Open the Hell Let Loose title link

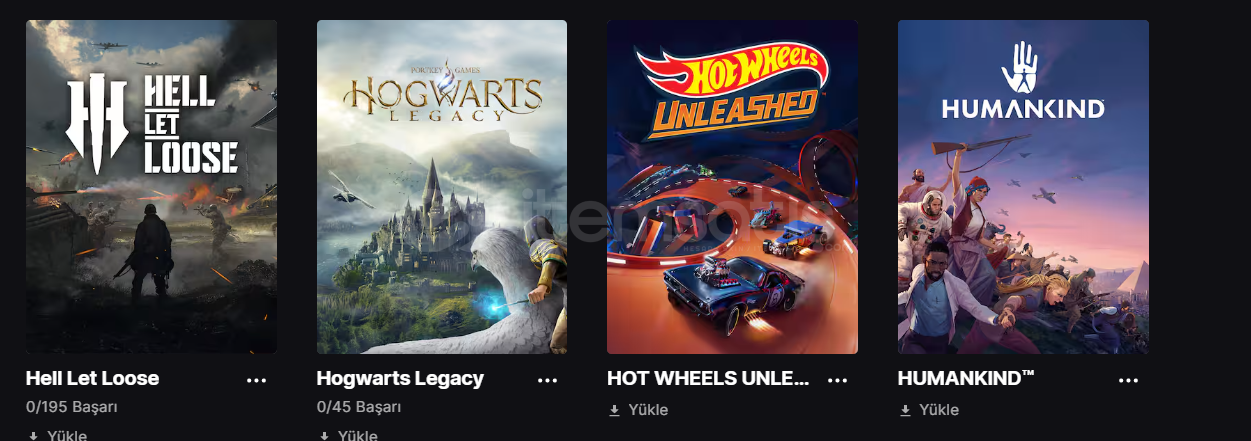(x=92, y=379)
